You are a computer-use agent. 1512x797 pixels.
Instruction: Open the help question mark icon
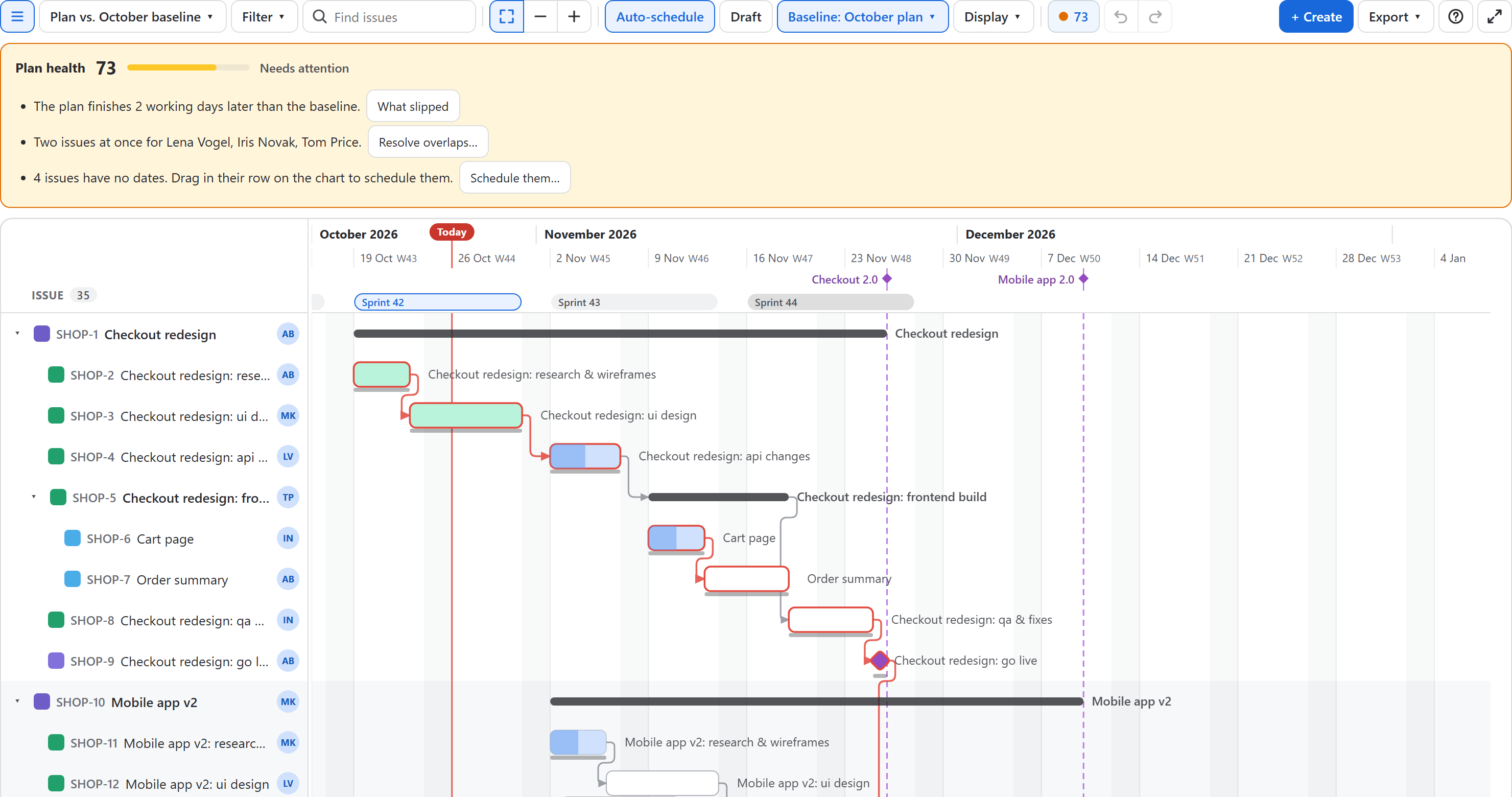(x=1456, y=16)
